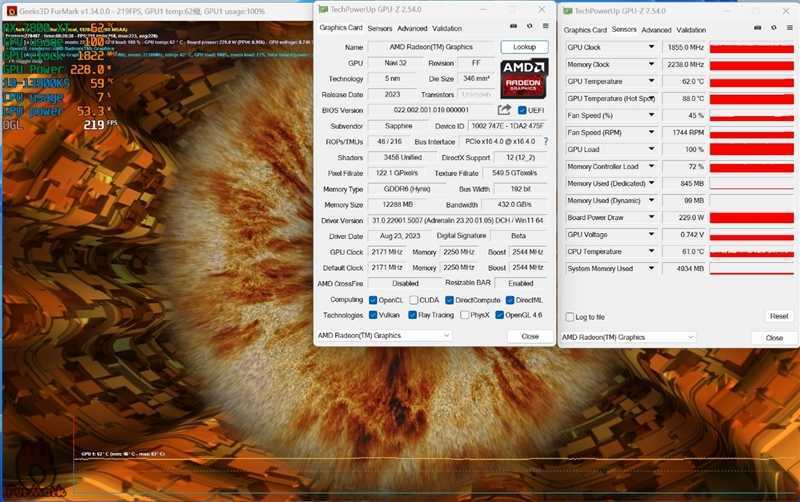The width and height of the screenshot is (800, 502).
Task: Click the Board Power Draw red sensor graph
Action: click(x=752, y=218)
